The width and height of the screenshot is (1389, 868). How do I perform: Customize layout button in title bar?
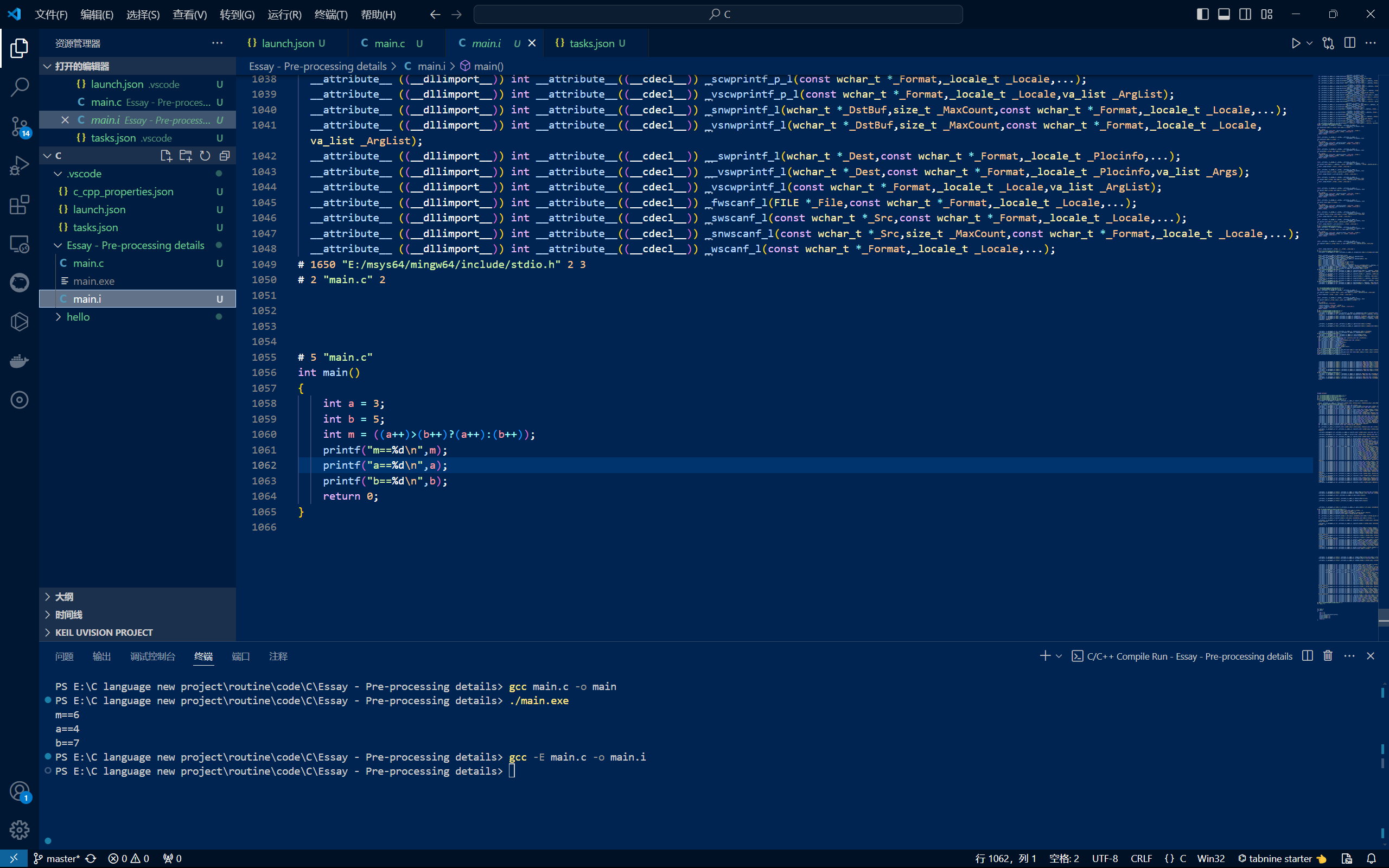[x=1267, y=14]
